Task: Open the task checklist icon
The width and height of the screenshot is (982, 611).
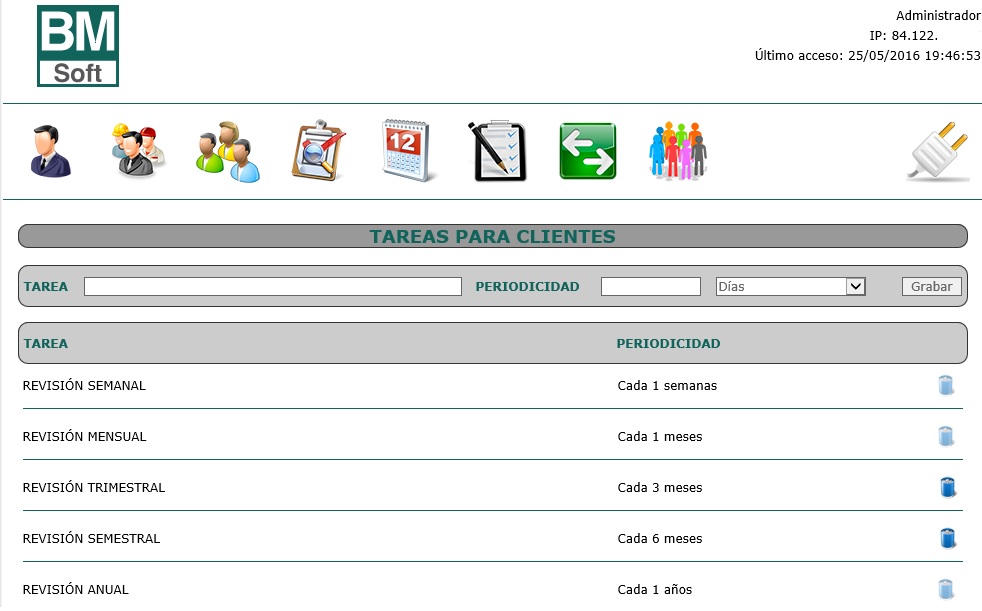Action: click(497, 151)
